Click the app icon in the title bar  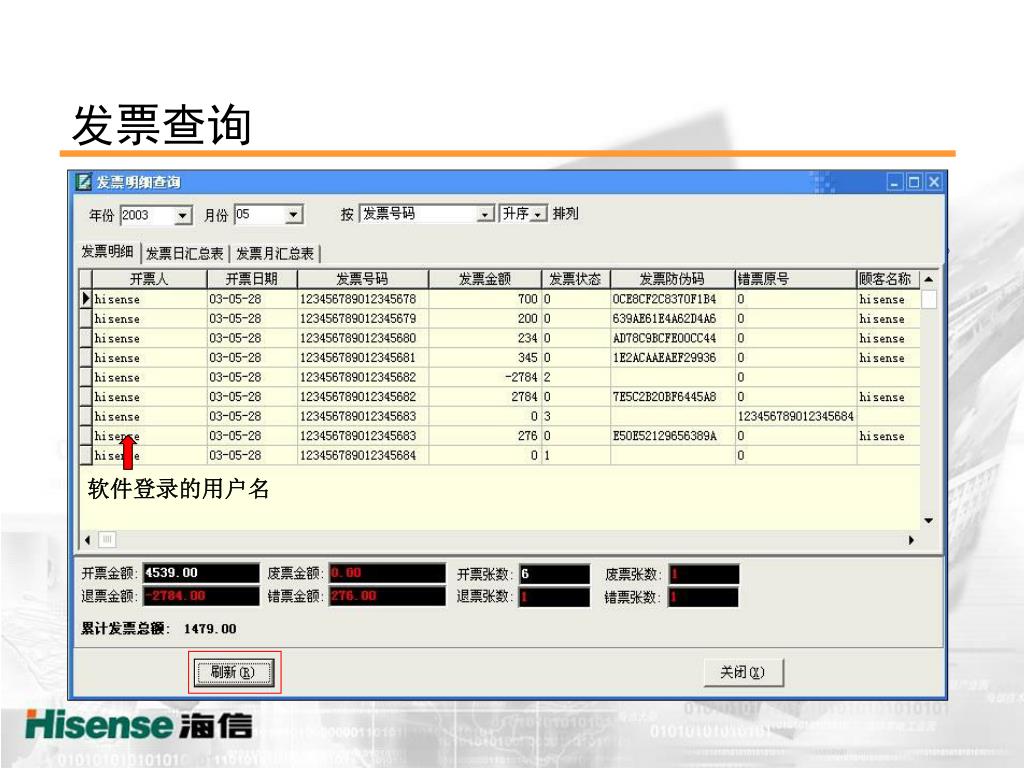click(83, 182)
